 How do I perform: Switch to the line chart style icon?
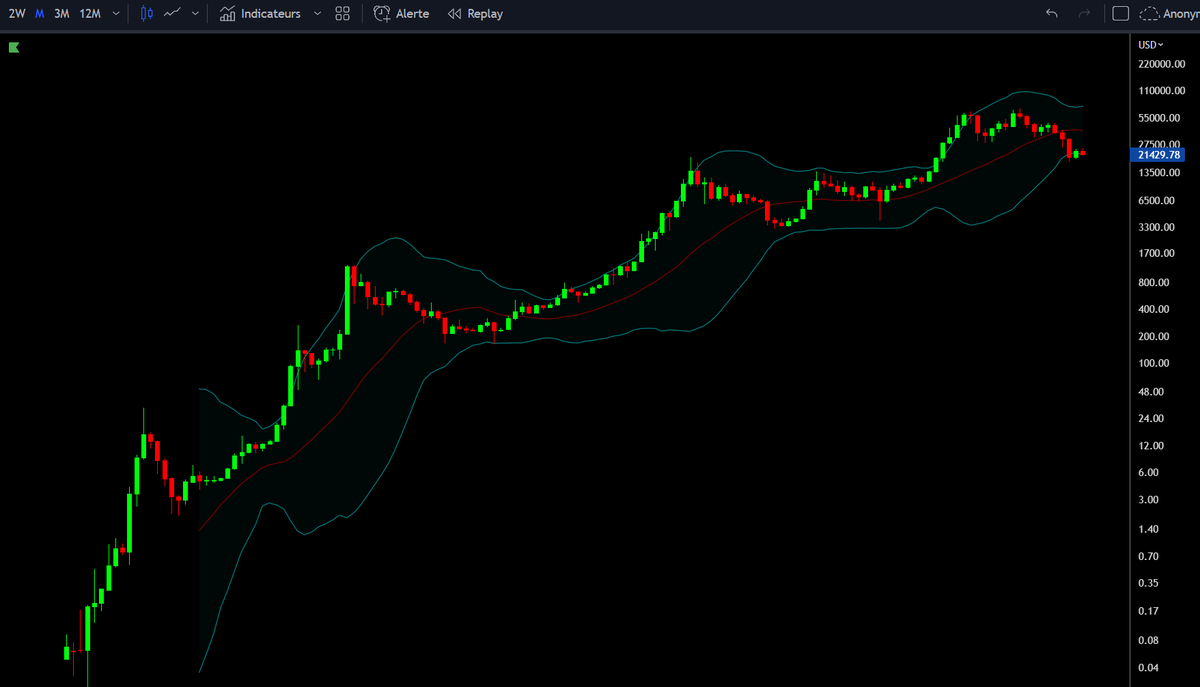(x=173, y=14)
